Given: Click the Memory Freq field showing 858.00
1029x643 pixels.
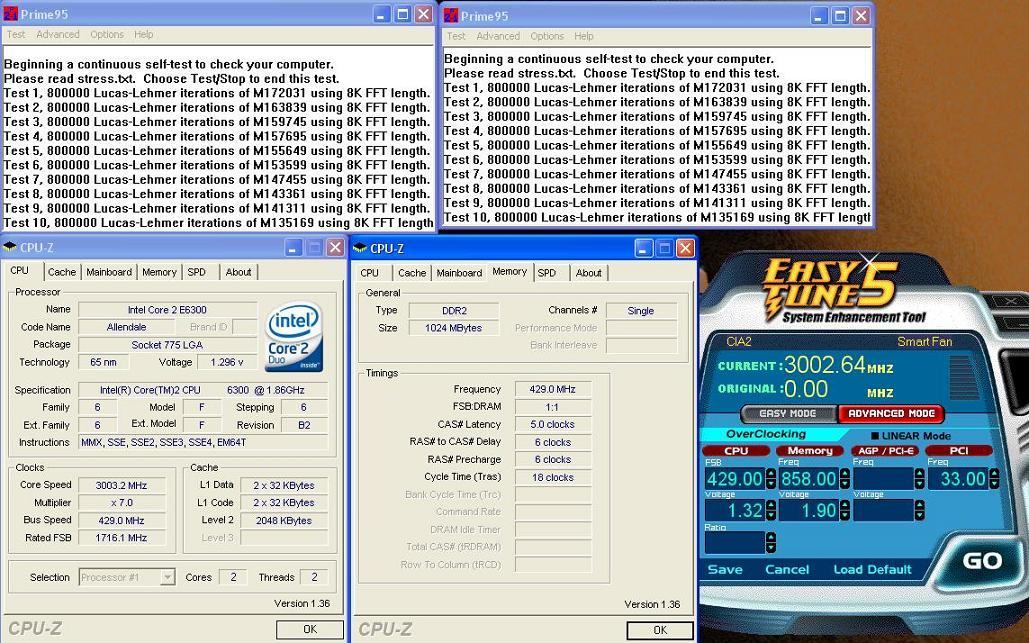Looking at the screenshot, I should click(809, 479).
